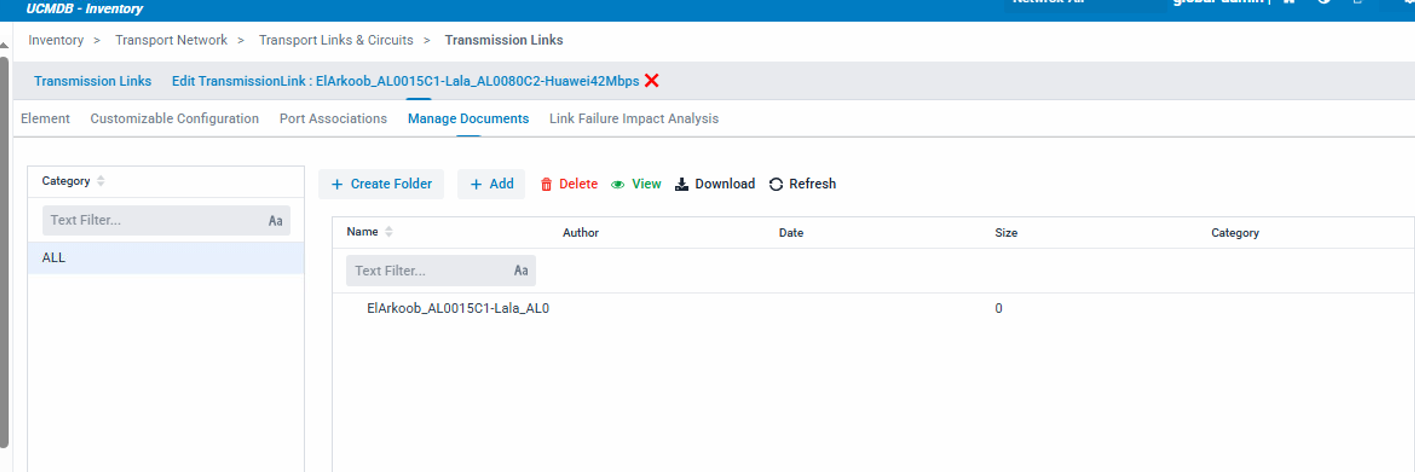The height and width of the screenshot is (472, 1415).
Task: Click the plus icon on Create Folder
Action: [x=337, y=185]
